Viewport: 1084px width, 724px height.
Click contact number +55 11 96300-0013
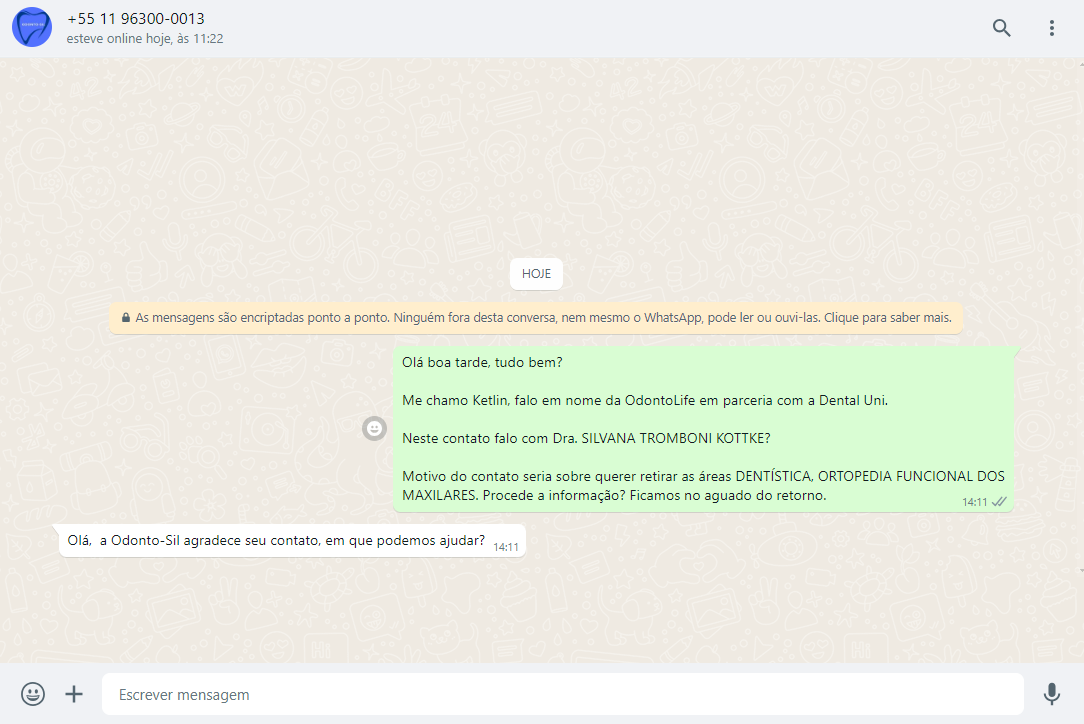(136, 19)
